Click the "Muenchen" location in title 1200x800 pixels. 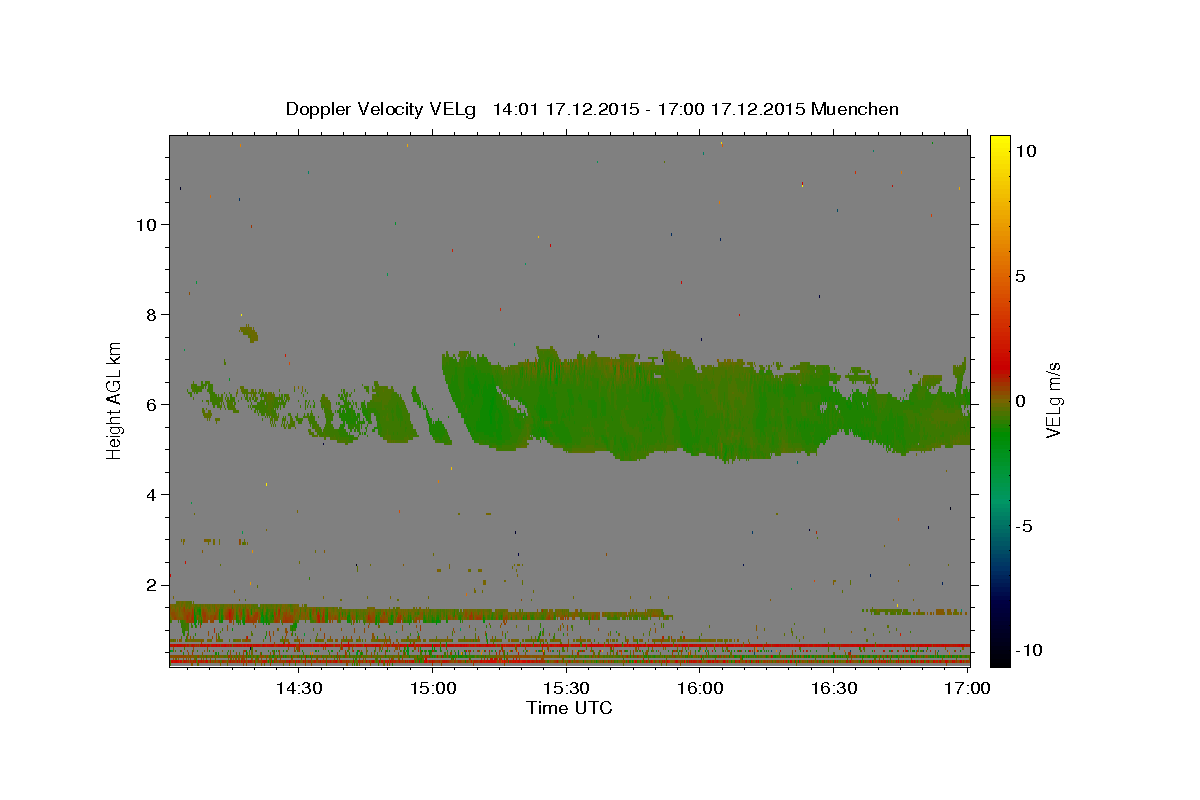(855, 109)
